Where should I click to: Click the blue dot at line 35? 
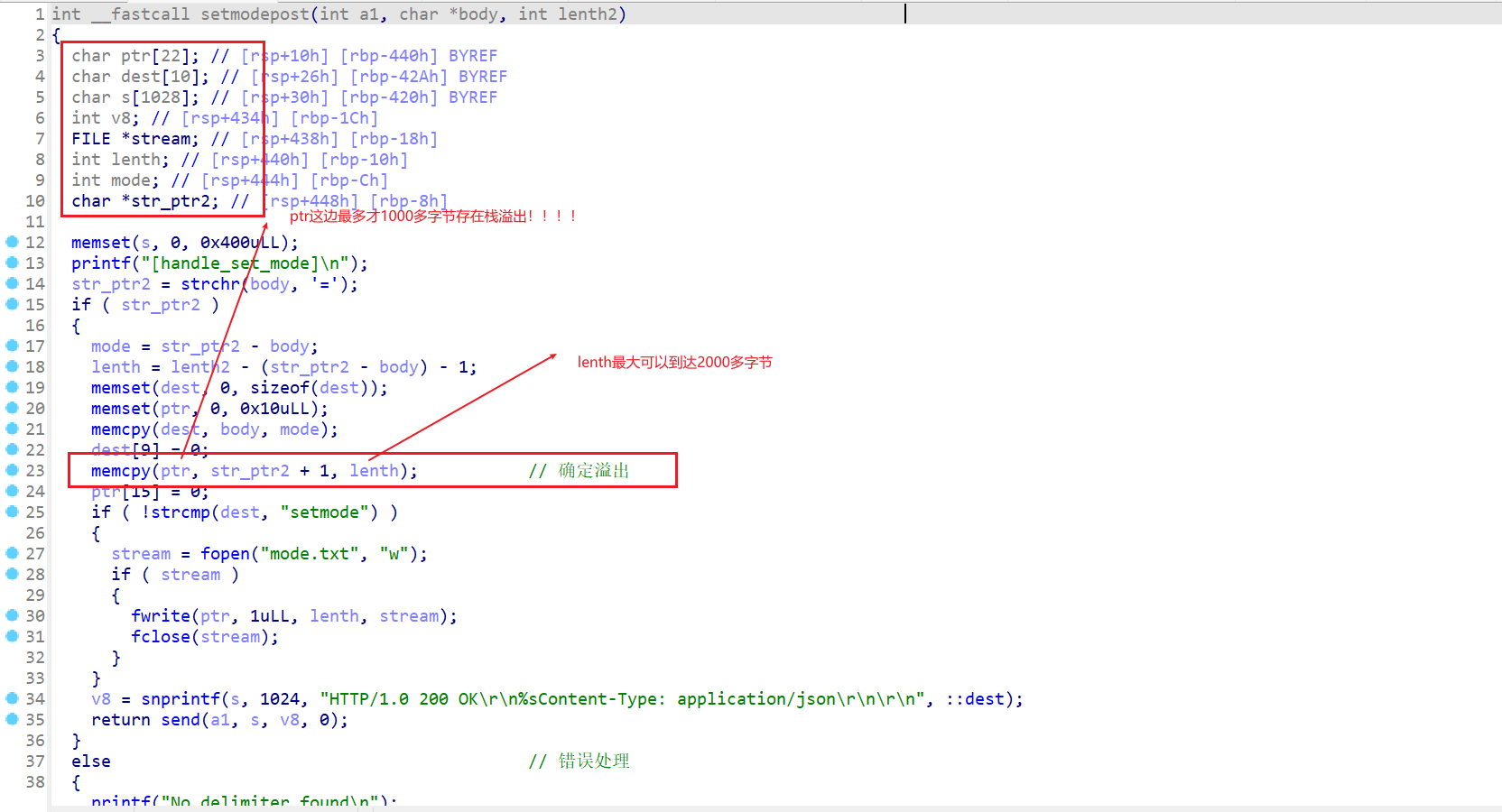[x=12, y=719]
